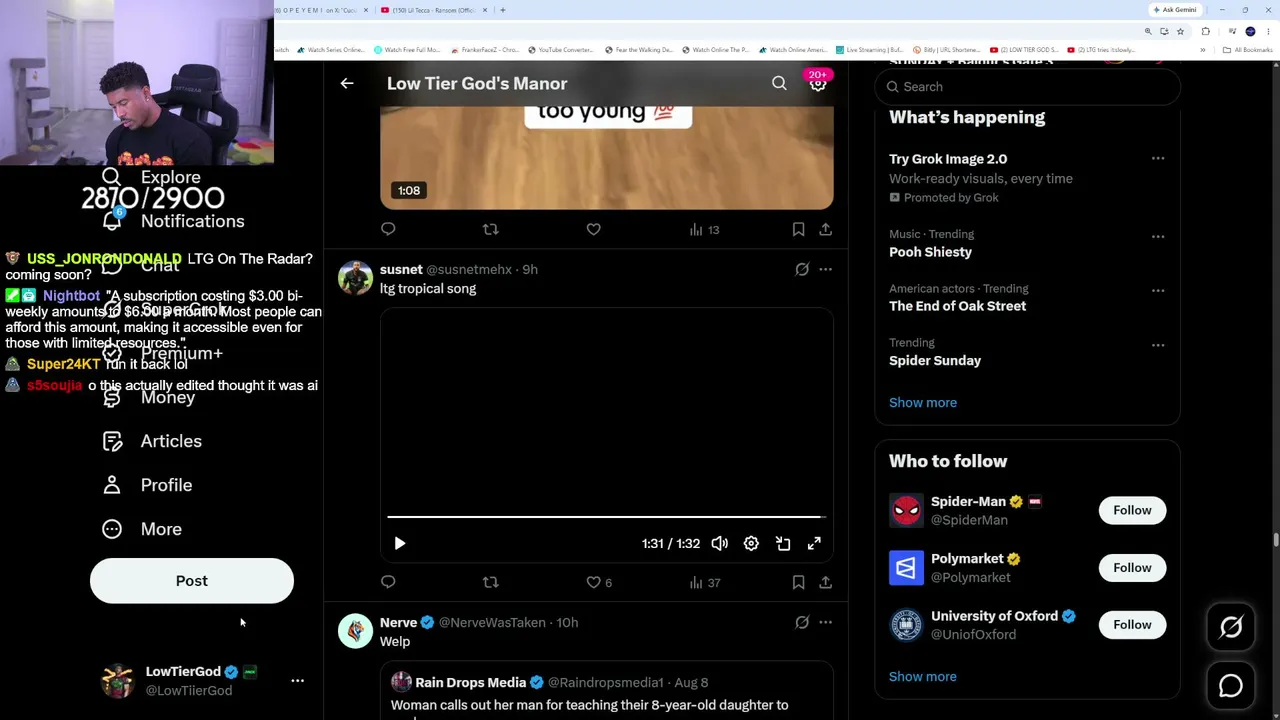
Task: Go back using the arrow beside Low Tier God's Manor
Action: pyautogui.click(x=347, y=84)
